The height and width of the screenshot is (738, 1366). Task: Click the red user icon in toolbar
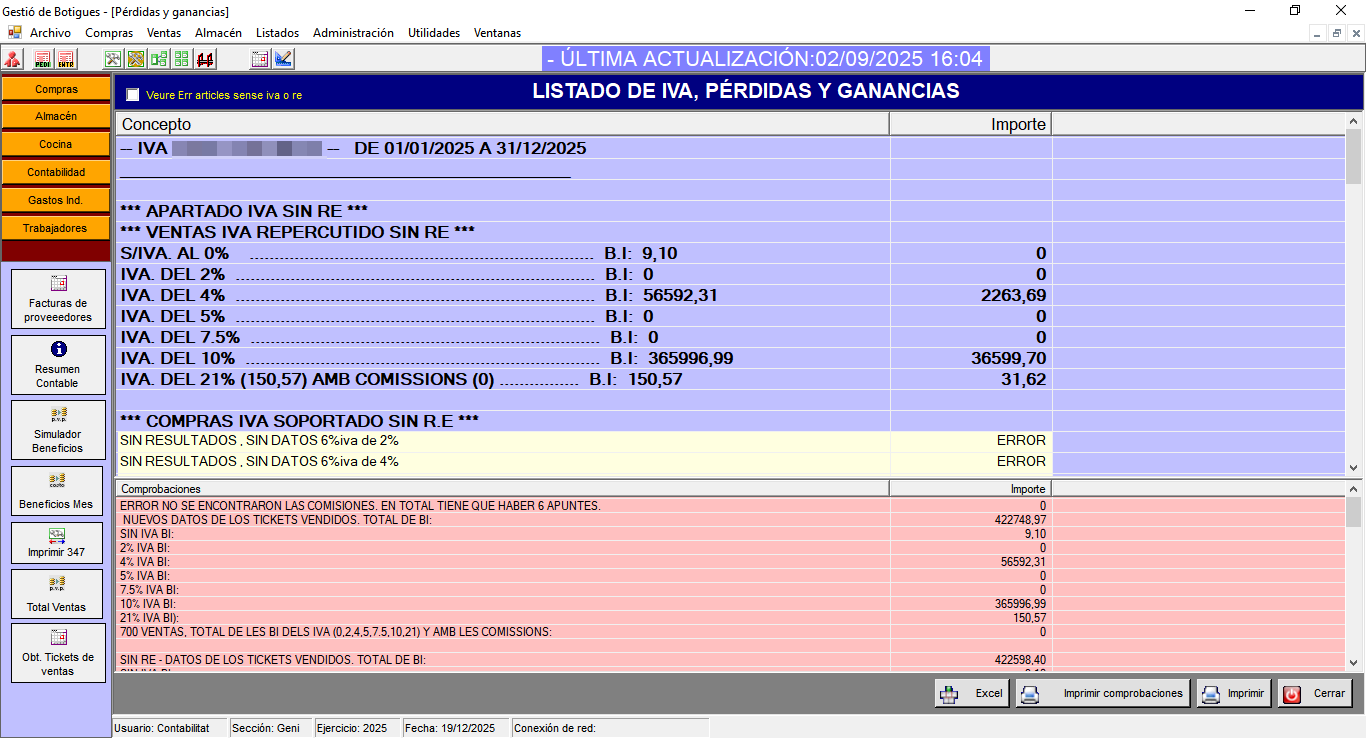(x=13, y=59)
